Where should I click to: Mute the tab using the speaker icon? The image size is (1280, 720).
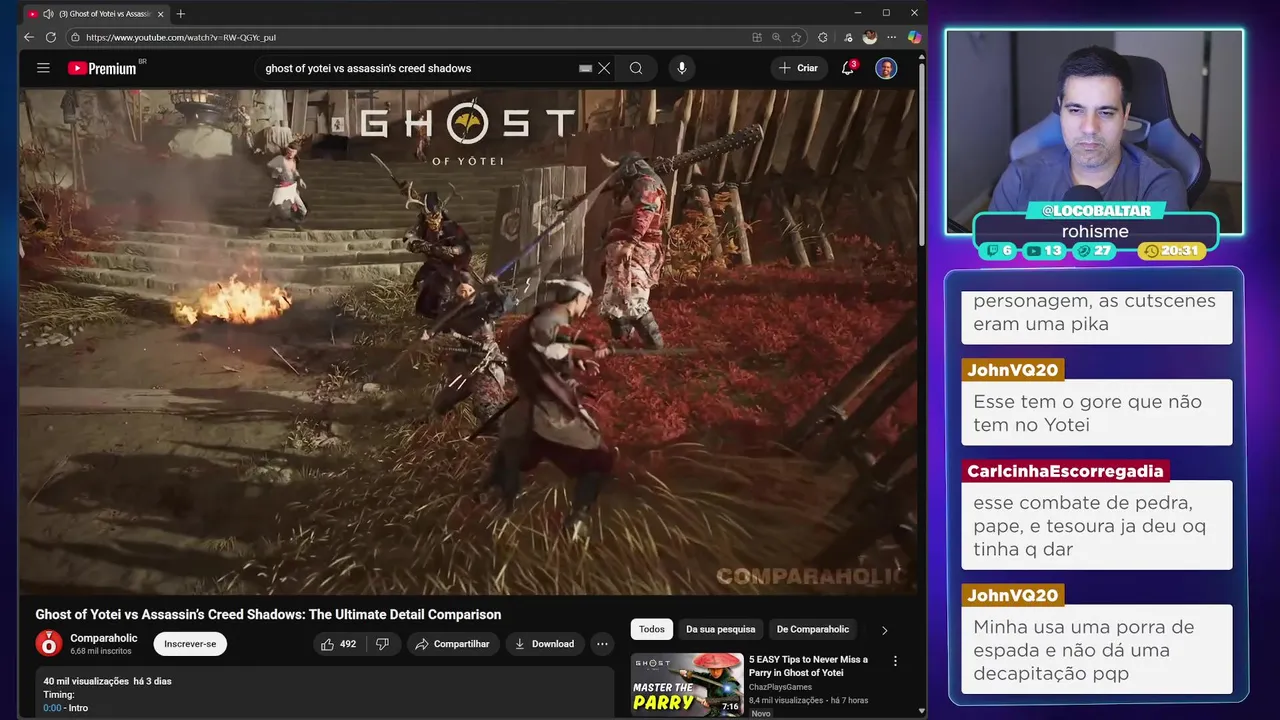point(48,14)
